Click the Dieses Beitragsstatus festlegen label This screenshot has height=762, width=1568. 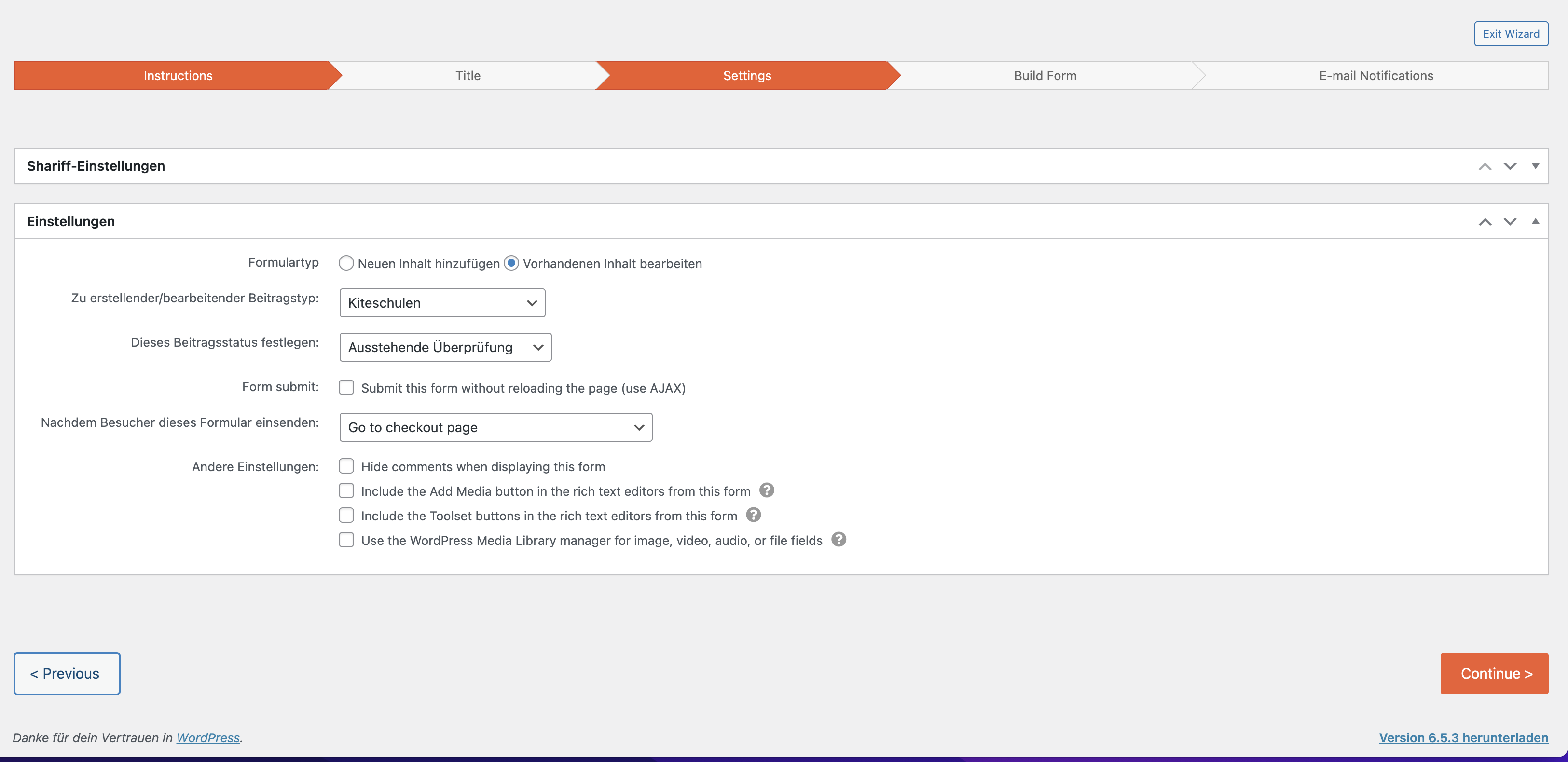coord(225,342)
